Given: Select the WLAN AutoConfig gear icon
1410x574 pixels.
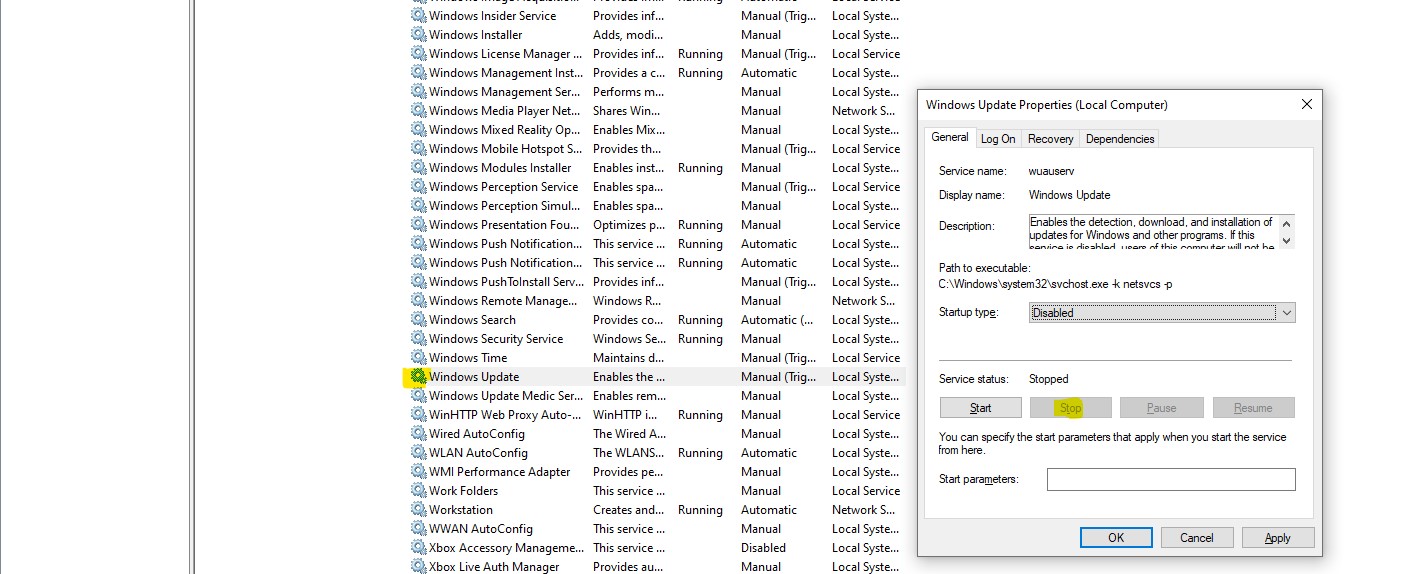Looking at the screenshot, I should point(418,453).
